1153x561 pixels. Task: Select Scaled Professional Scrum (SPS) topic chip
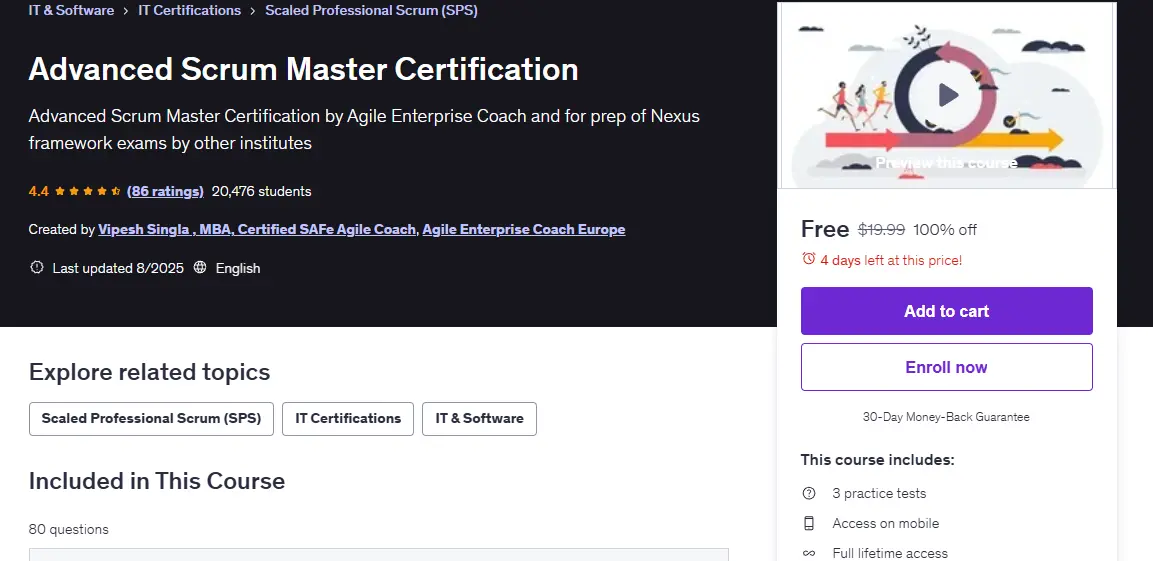click(151, 418)
